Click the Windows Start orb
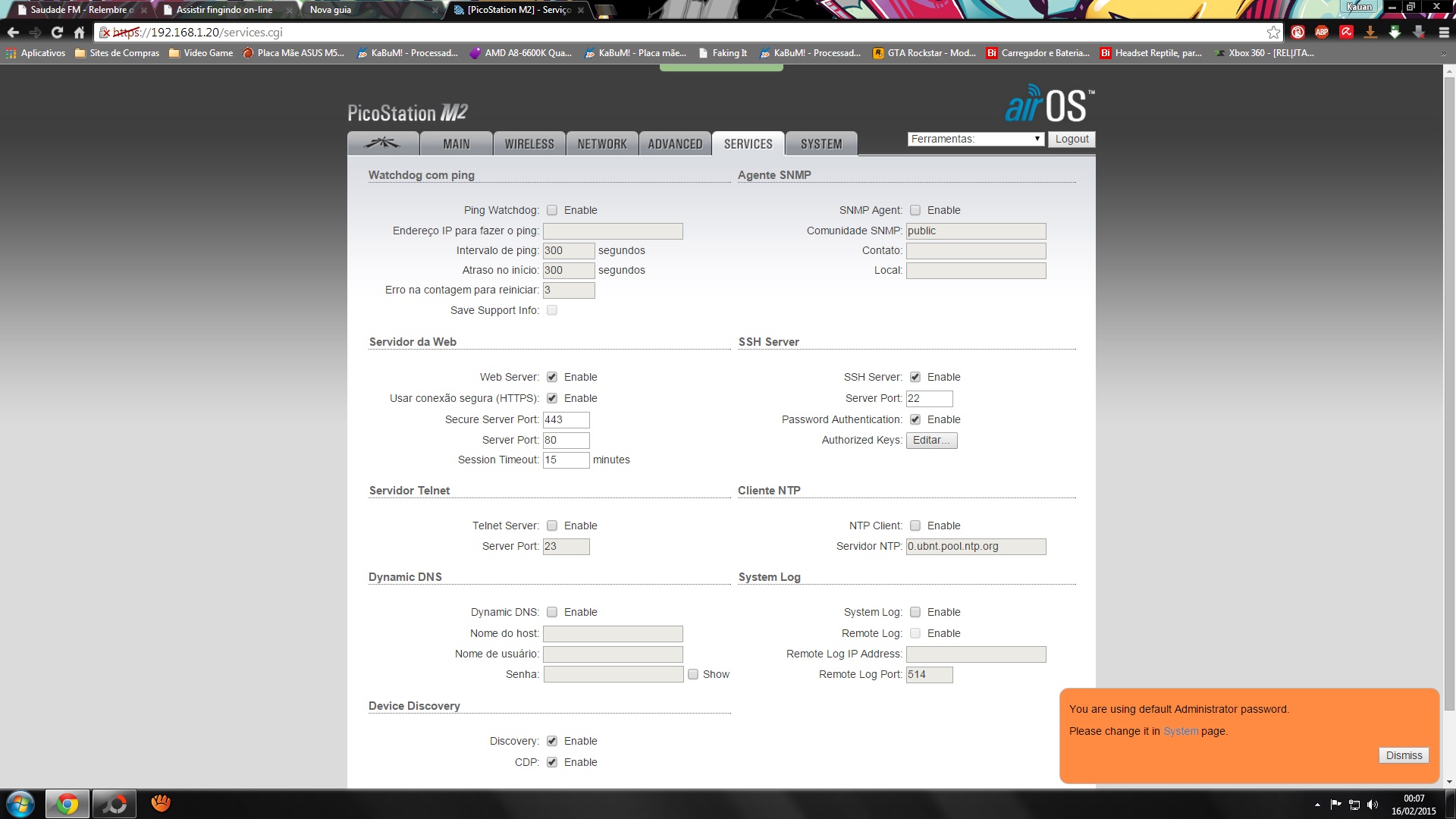 [20, 804]
